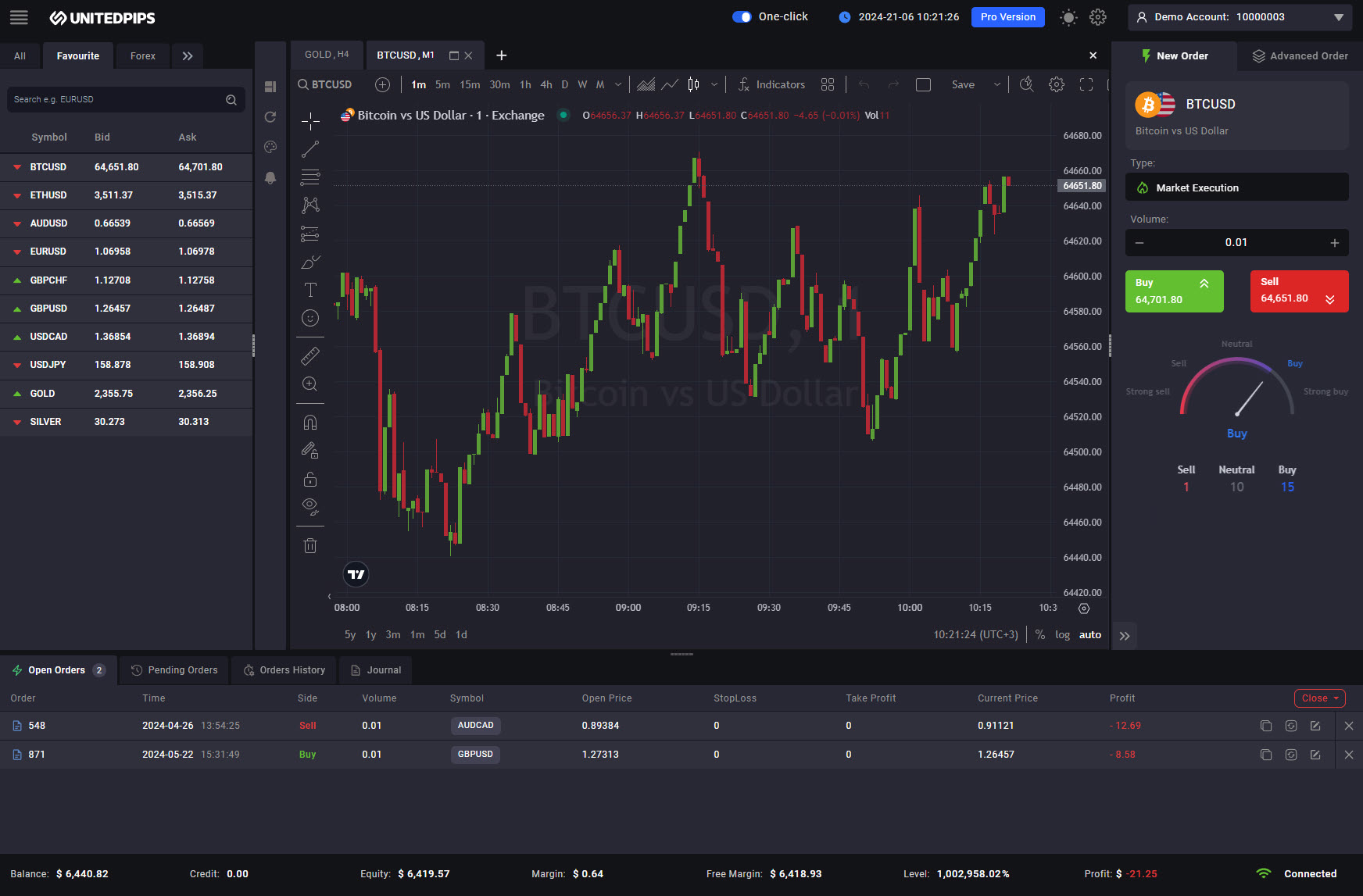Viewport: 1363px width, 896px height.
Task: Select the crosshair cursor tool
Action: pyautogui.click(x=310, y=121)
